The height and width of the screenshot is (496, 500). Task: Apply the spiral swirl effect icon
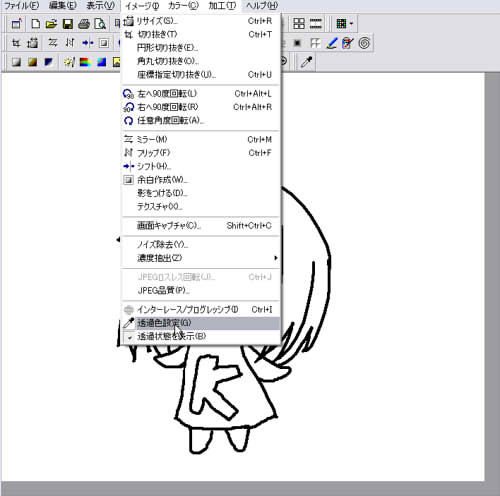tap(364, 43)
